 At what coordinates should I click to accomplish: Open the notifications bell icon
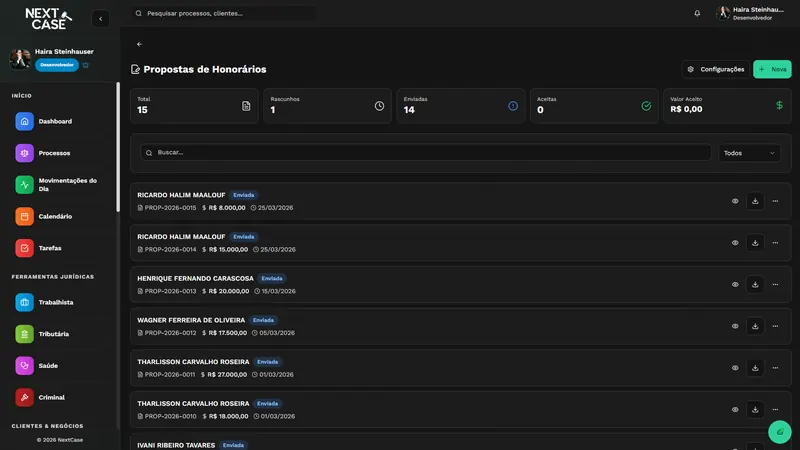(x=697, y=13)
